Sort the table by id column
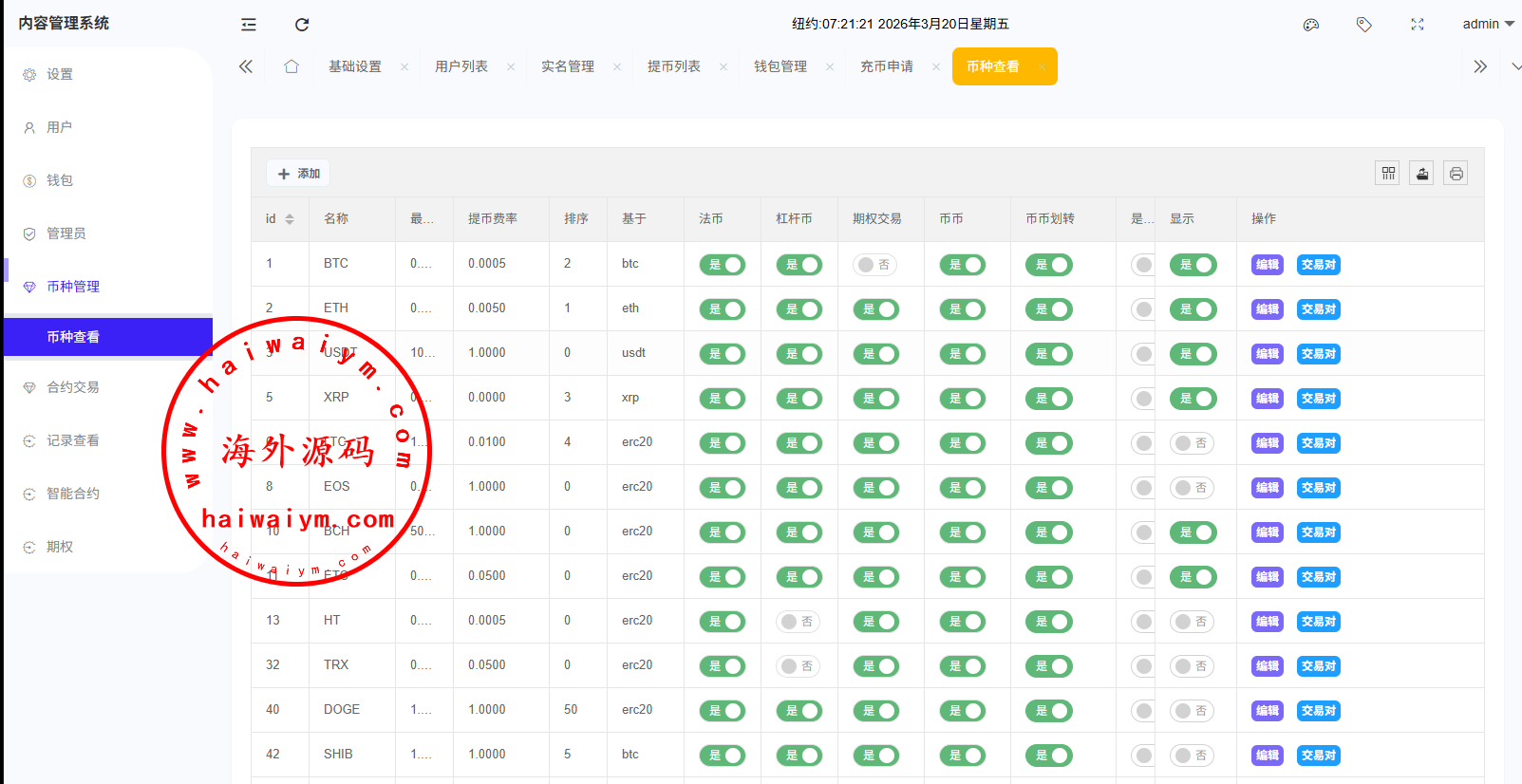The width and height of the screenshot is (1522, 784). [x=290, y=219]
